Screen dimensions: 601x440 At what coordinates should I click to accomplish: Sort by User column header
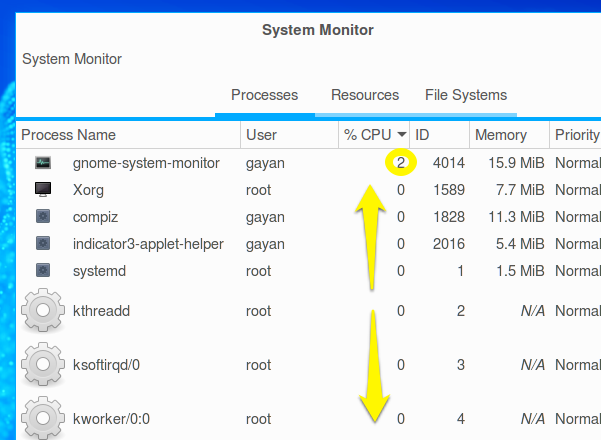pyautogui.click(x=289, y=135)
